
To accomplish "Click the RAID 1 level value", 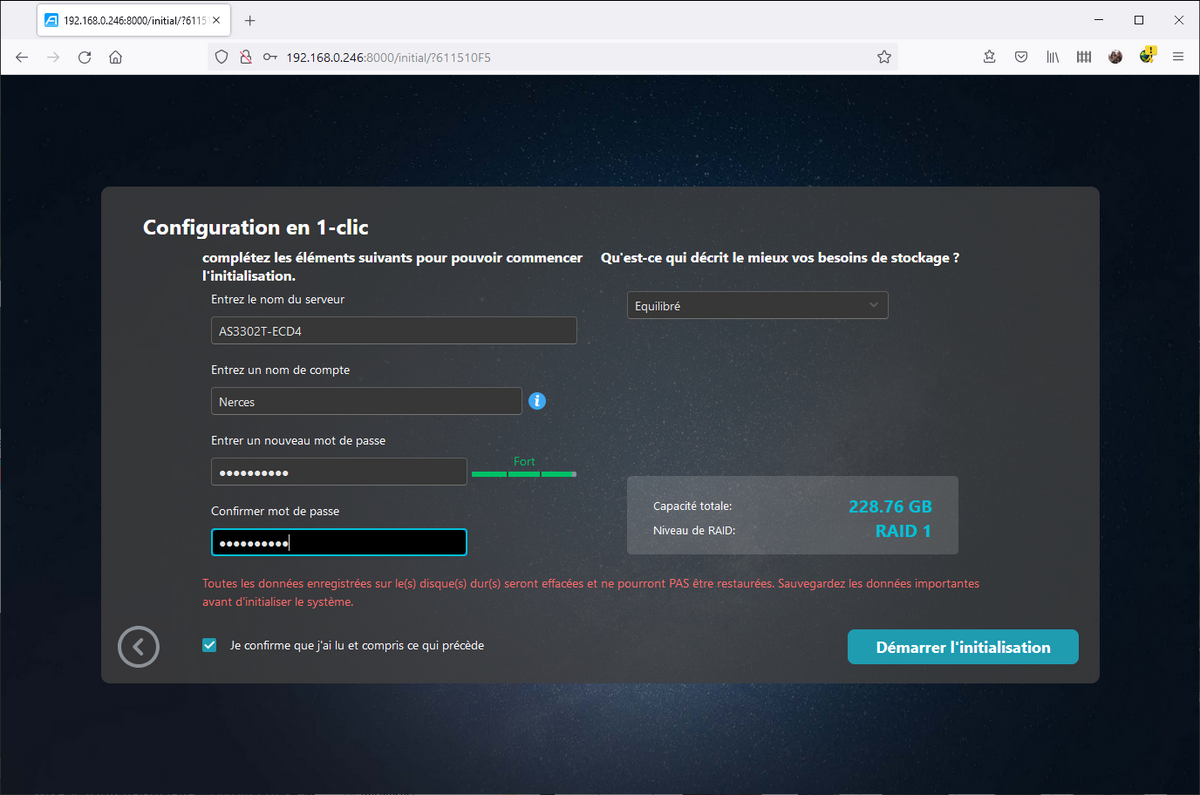I will [x=903, y=531].
